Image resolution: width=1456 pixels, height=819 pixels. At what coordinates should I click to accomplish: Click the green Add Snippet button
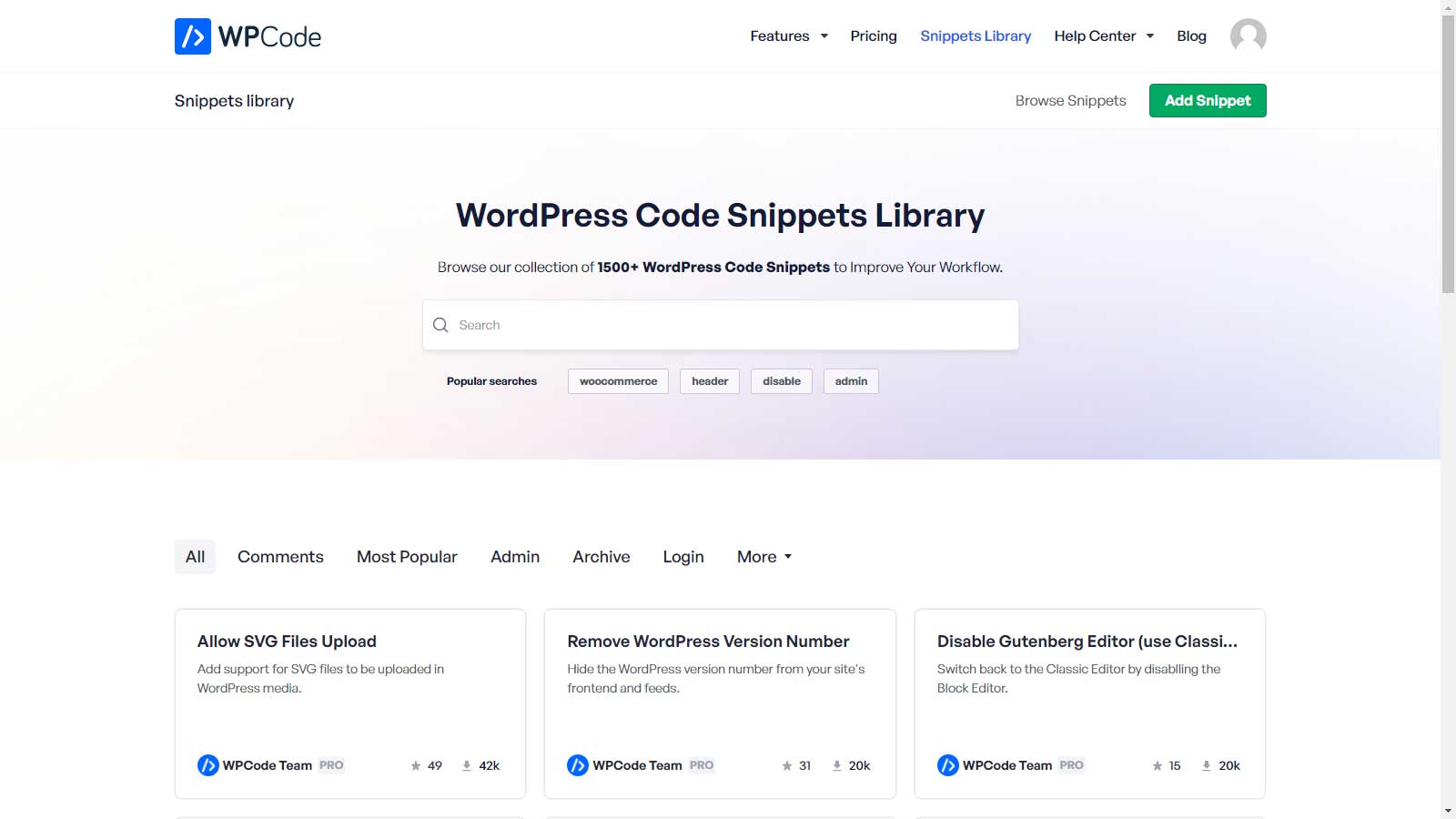[x=1208, y=100]
